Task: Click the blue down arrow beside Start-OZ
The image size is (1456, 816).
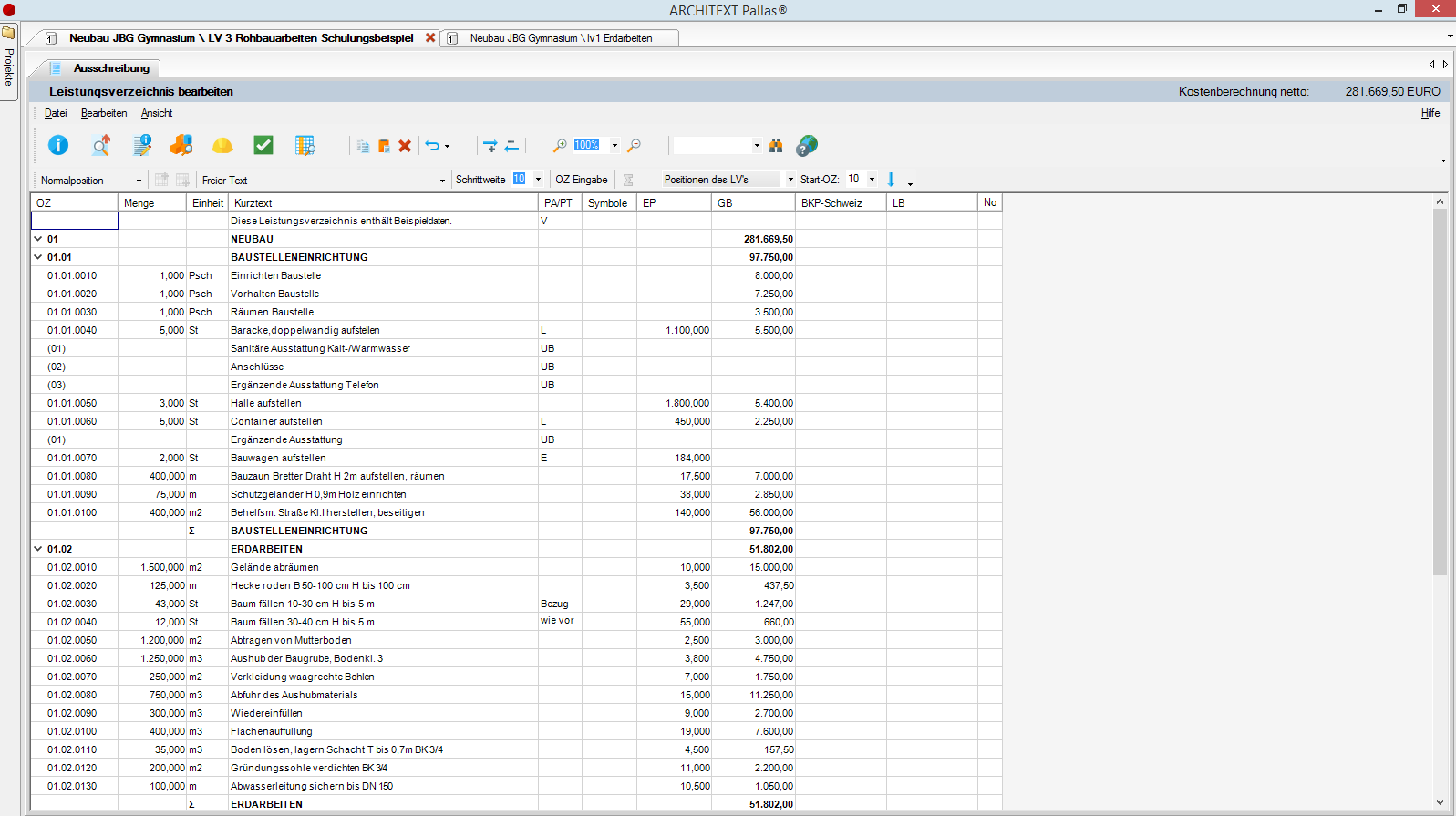Action: click(891, 180)
